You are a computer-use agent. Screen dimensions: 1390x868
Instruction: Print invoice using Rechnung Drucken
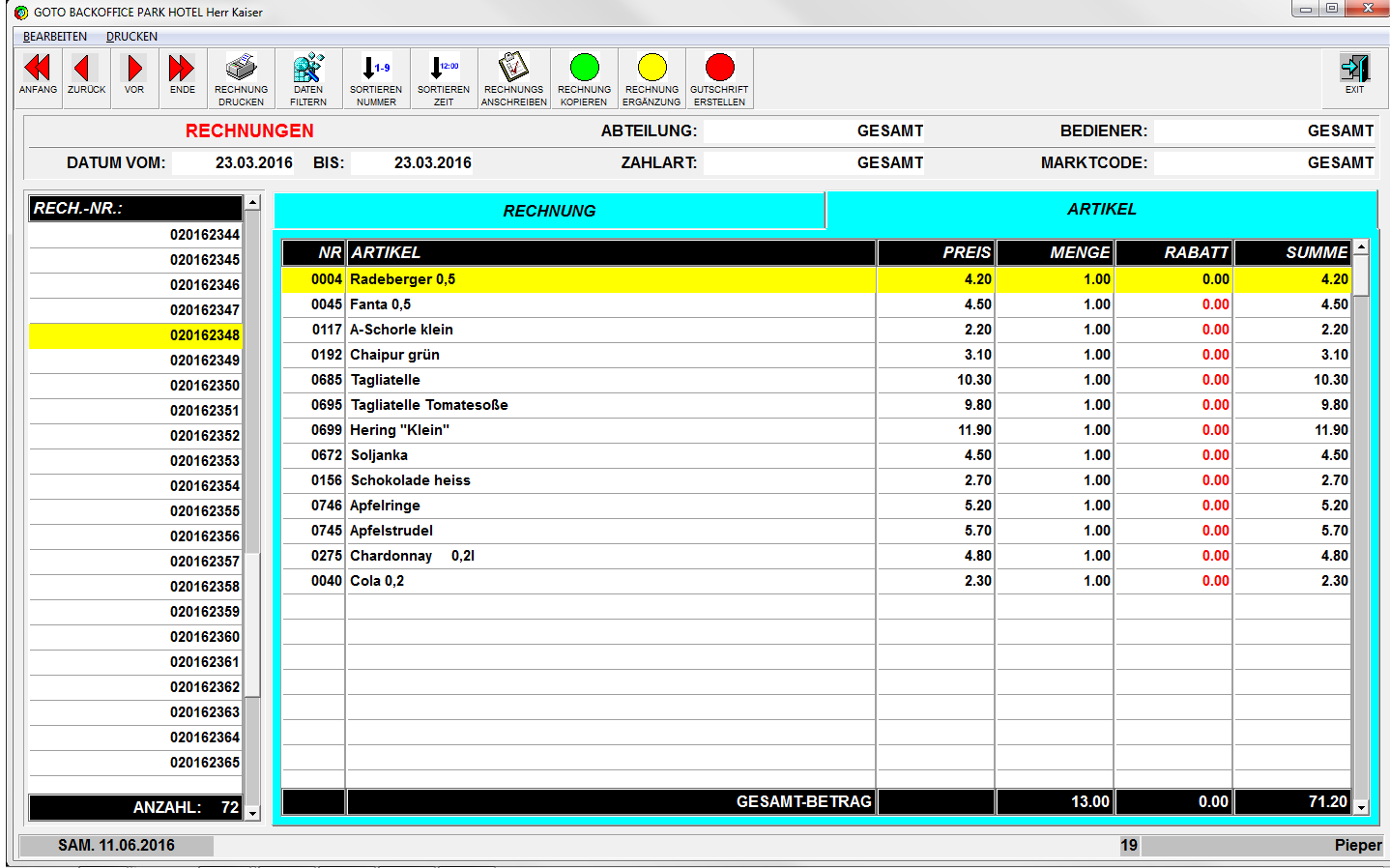click(x=241, y=78)
